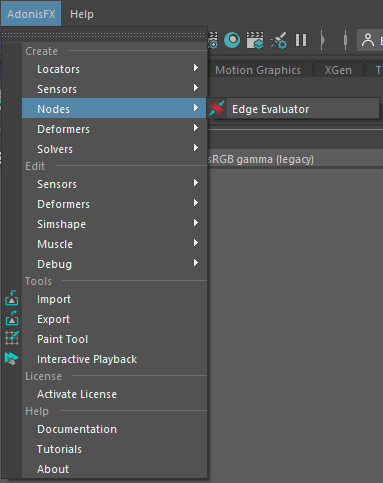Open the AdonisFX menu
Viewport: 383px width, 483px height.
pyautogui.click(x=31, y=14)
